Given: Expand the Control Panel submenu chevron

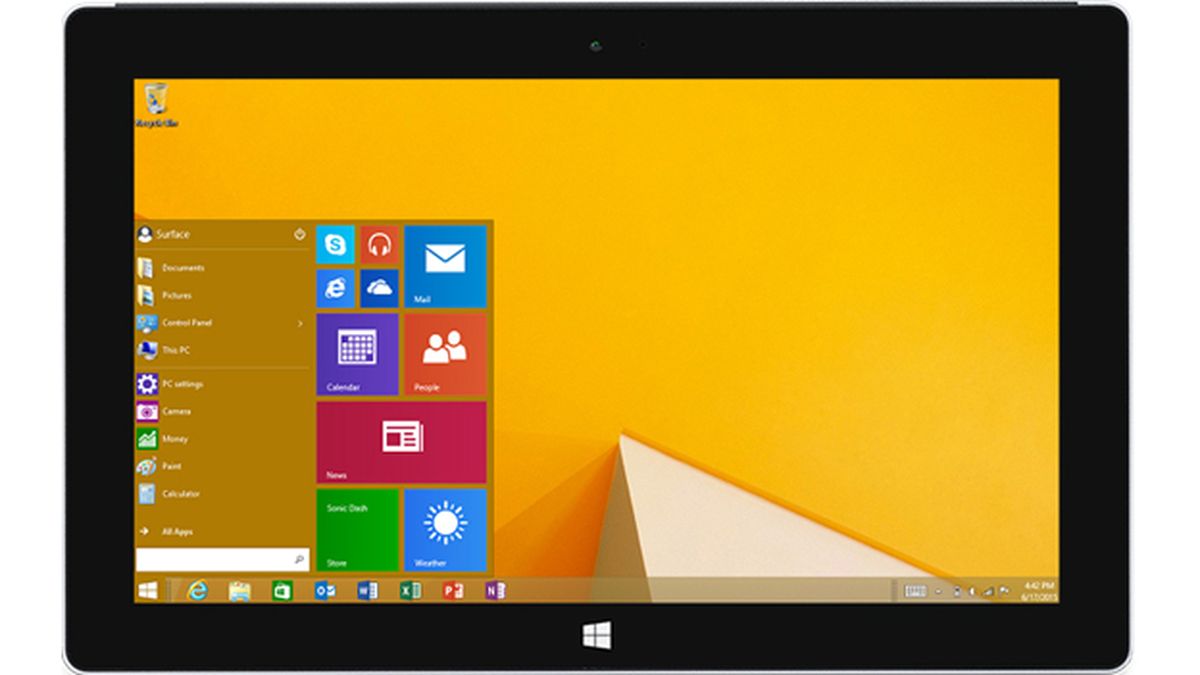Looking at the screenshot, I should point(298,323).
